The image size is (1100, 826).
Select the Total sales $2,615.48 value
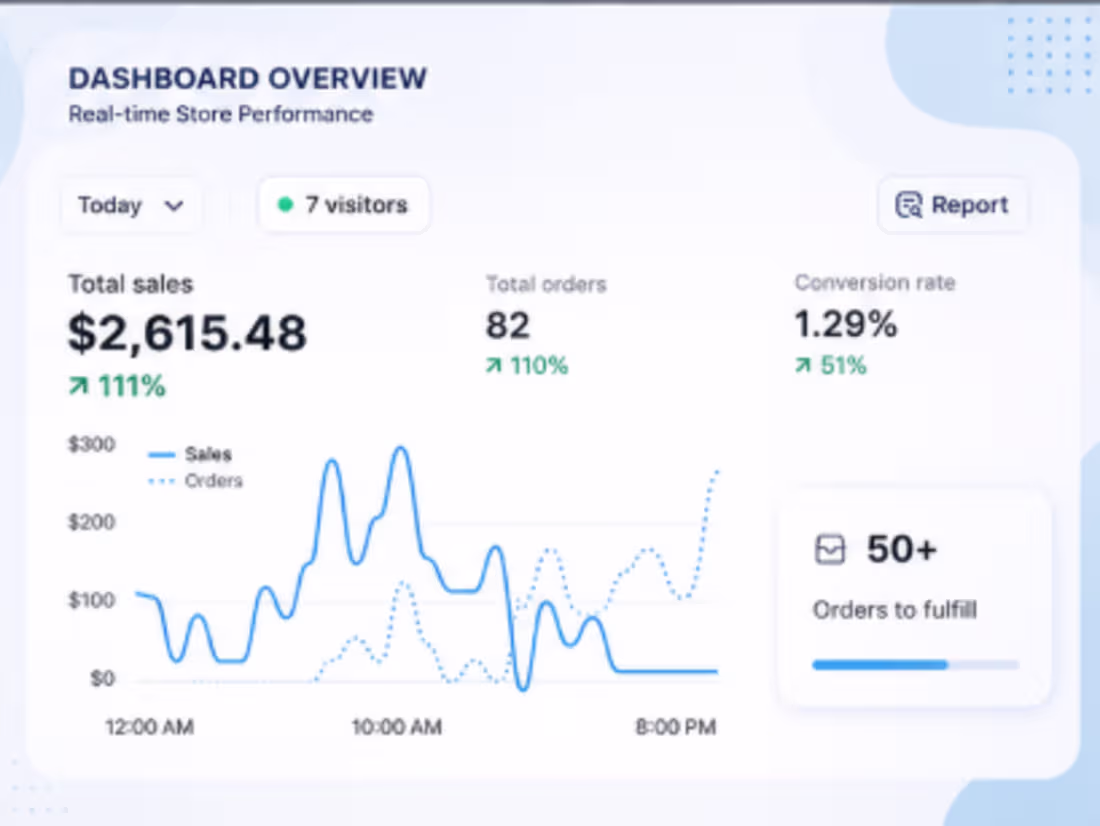point(187,333)
